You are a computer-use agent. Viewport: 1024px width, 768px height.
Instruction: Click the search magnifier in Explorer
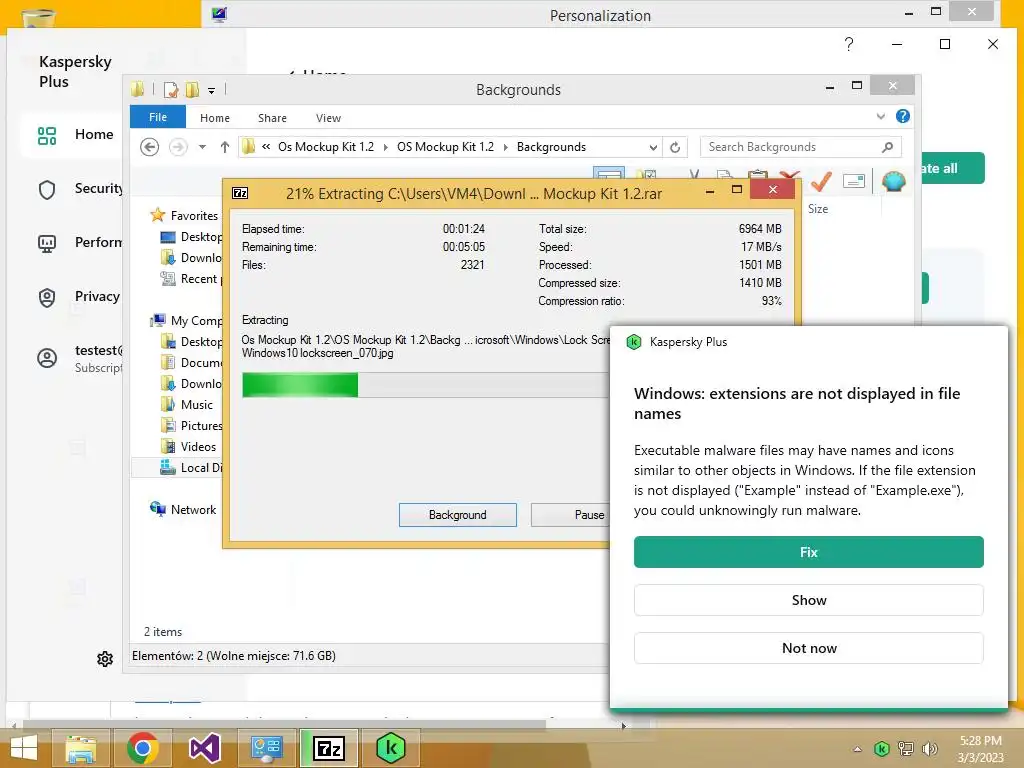[x=887, y=147]
